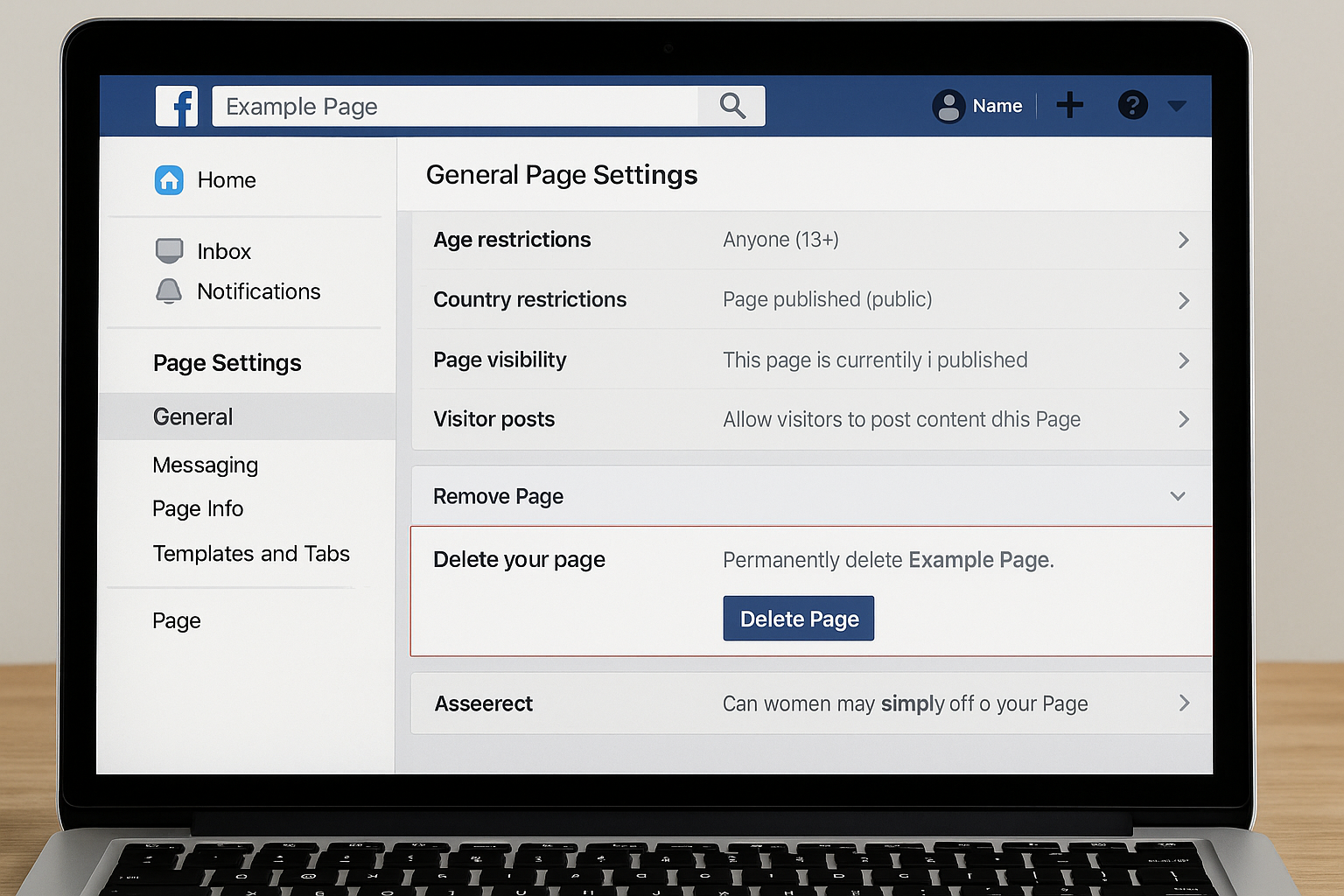Click the Visitor posts label
The height and width of the screenshot is (896, 1344).
tap(494, 419)
